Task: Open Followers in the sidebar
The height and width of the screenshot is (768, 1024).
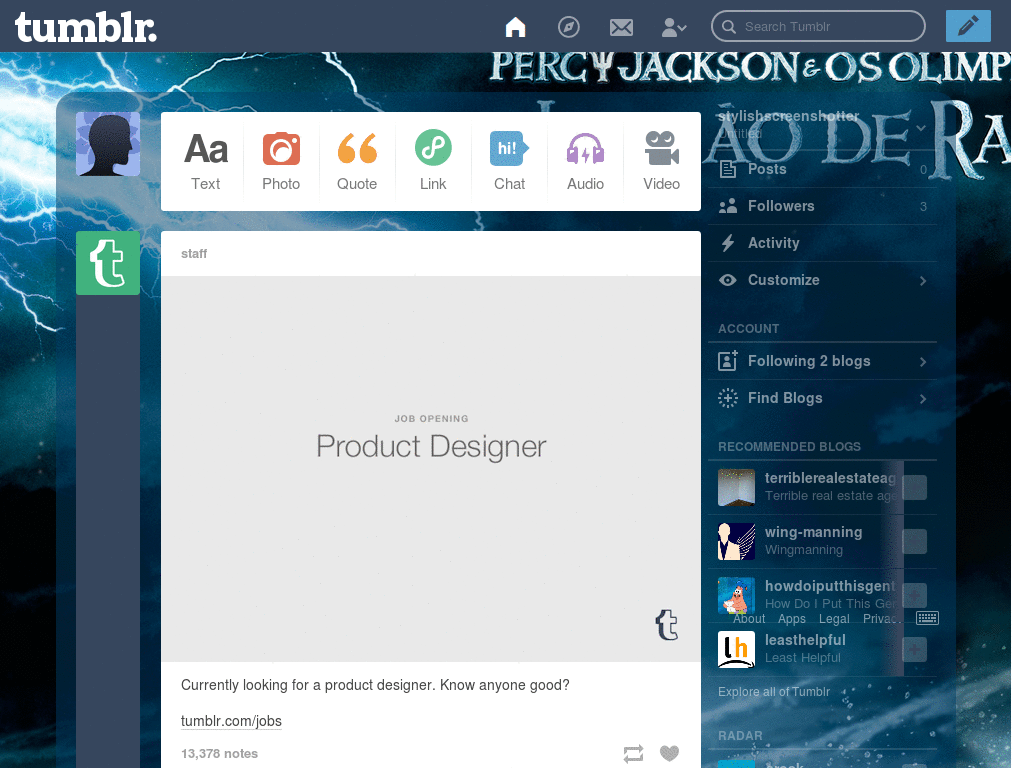Action: coord(823,206)
